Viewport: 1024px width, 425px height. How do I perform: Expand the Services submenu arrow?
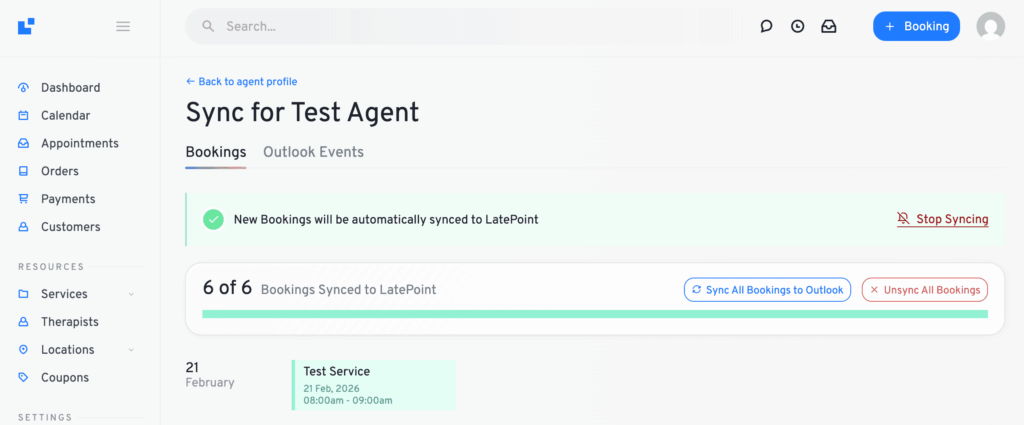point(131,294)
